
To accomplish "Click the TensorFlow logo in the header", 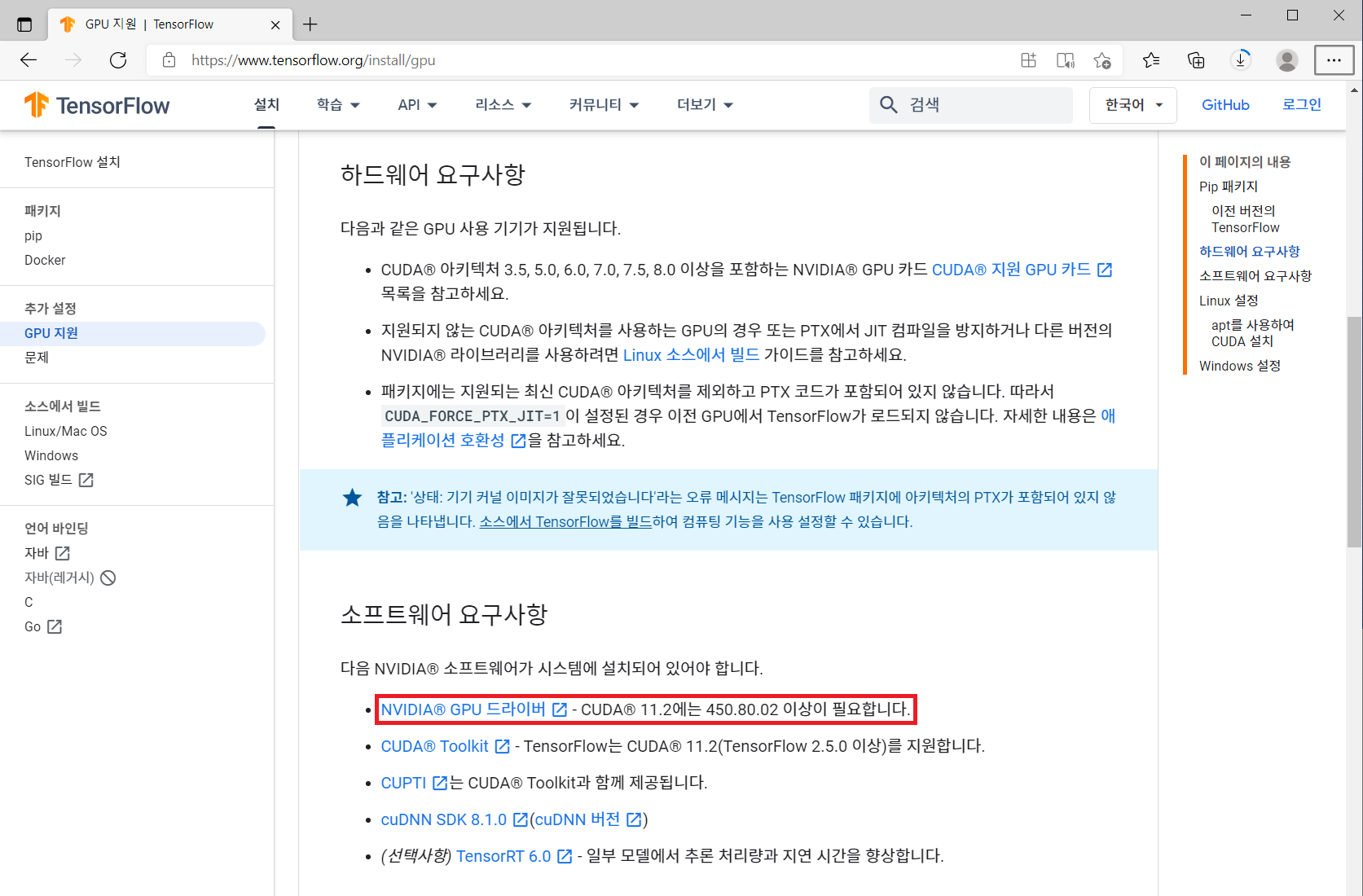I will [97, 105].
